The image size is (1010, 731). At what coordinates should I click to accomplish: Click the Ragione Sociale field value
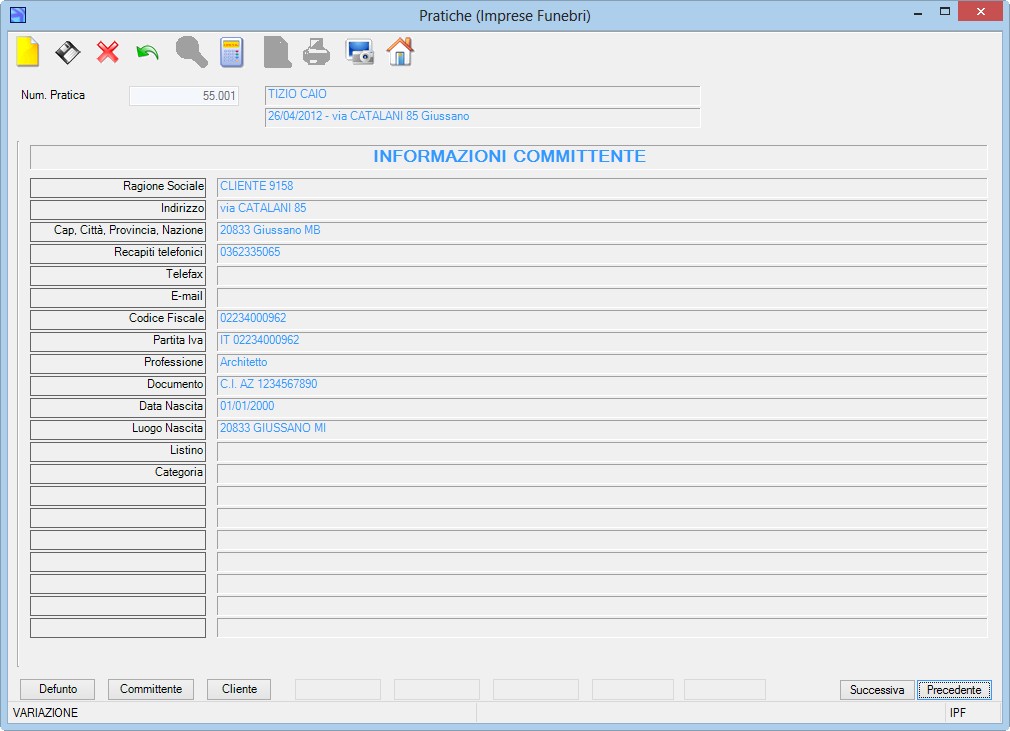(x=602, y=187)
